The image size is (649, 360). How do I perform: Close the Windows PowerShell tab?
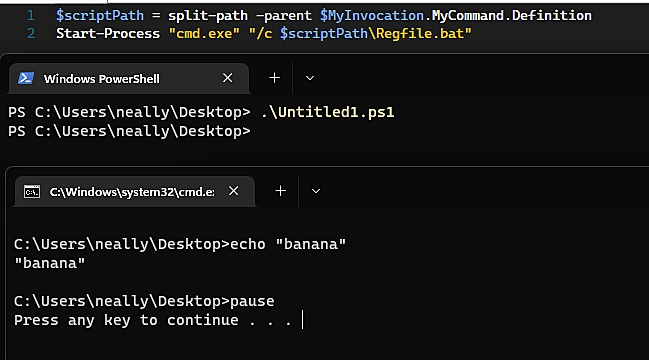[228, 78]
